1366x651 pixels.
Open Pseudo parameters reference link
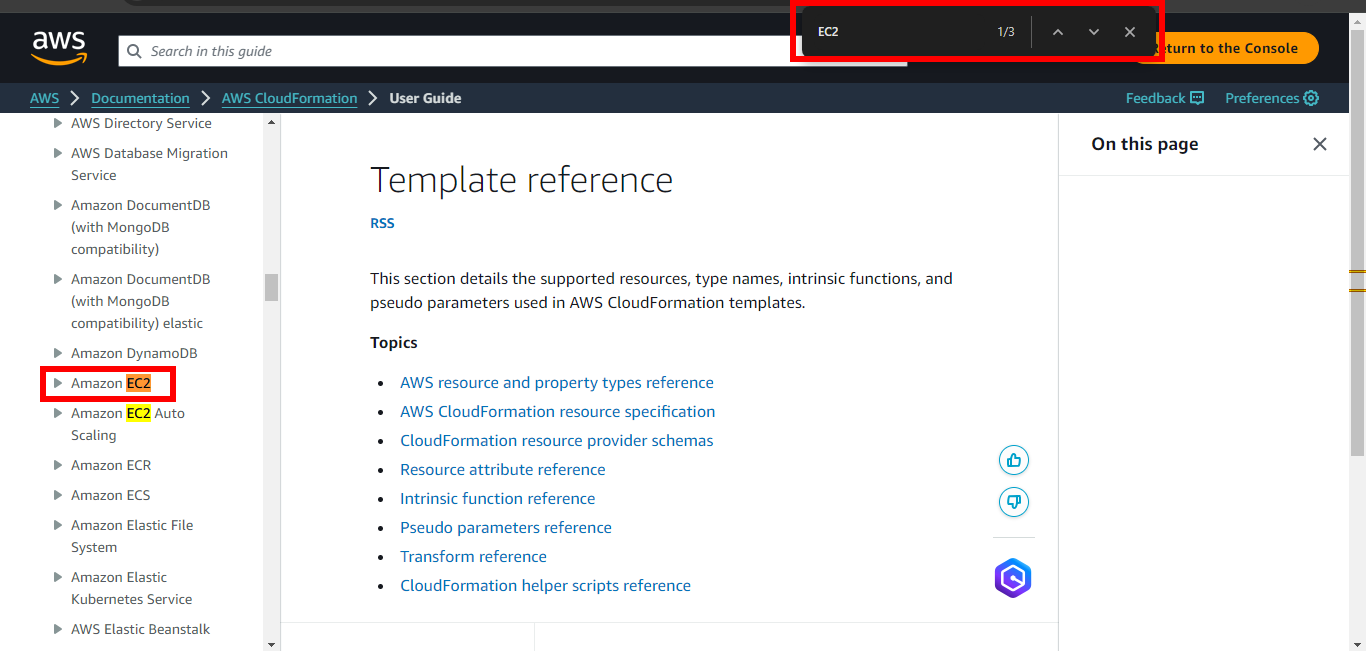click(x=505, y=527)
